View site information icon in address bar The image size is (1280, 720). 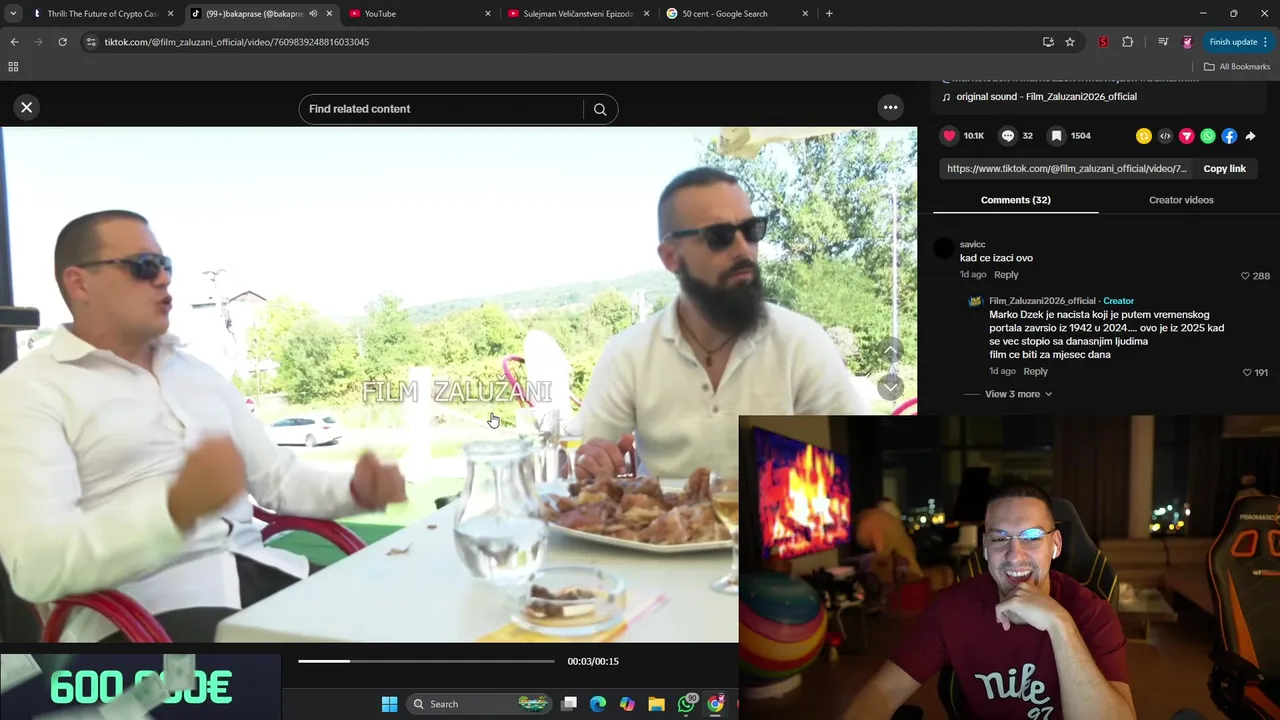click(x=91, y=42)
